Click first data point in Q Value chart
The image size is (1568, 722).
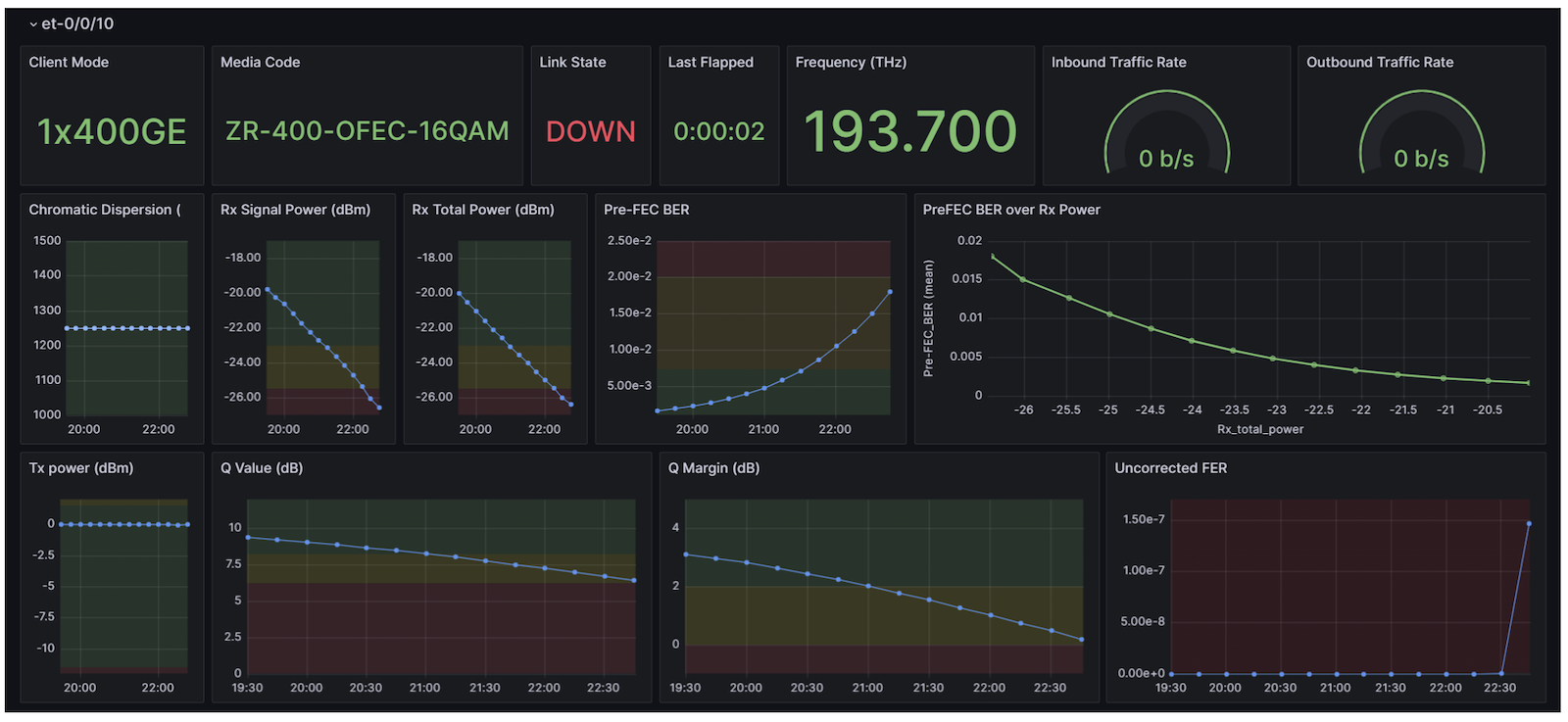(248, 537)
